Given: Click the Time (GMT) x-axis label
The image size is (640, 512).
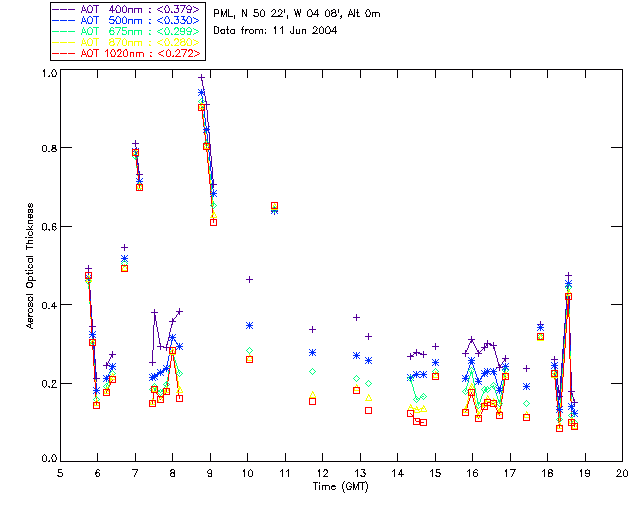Looking at the screenshot, I should coord(341,485).
